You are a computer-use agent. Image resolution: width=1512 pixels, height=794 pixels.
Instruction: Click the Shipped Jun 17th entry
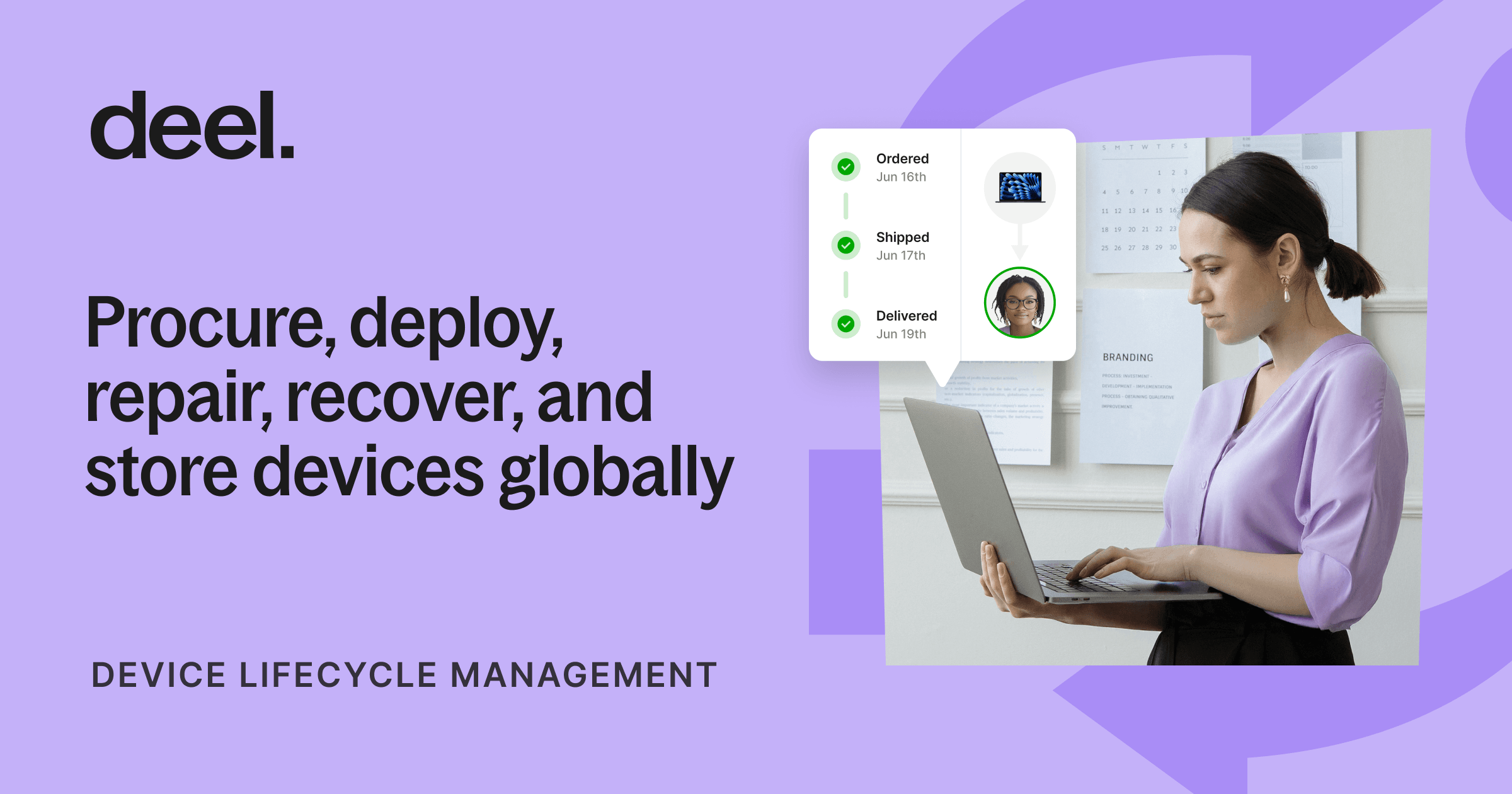pyautogui.click(x=902, y=246)
